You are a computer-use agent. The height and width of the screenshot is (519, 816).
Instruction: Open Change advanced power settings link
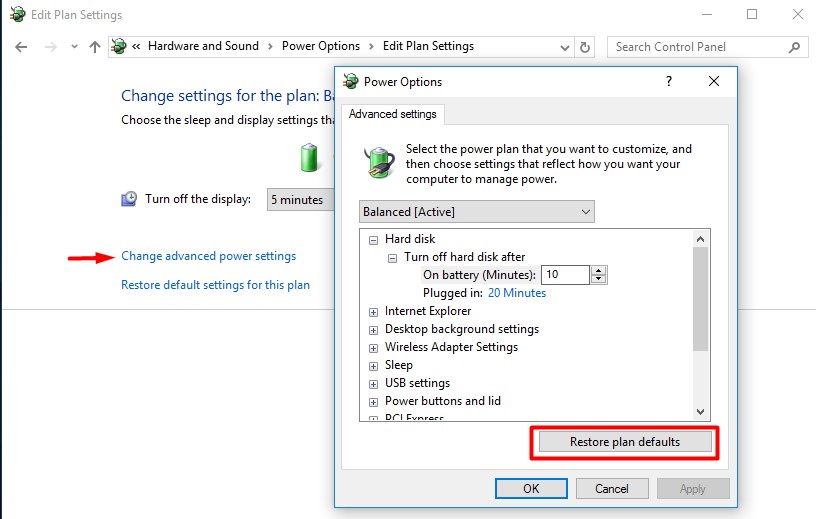coord(208,256)
